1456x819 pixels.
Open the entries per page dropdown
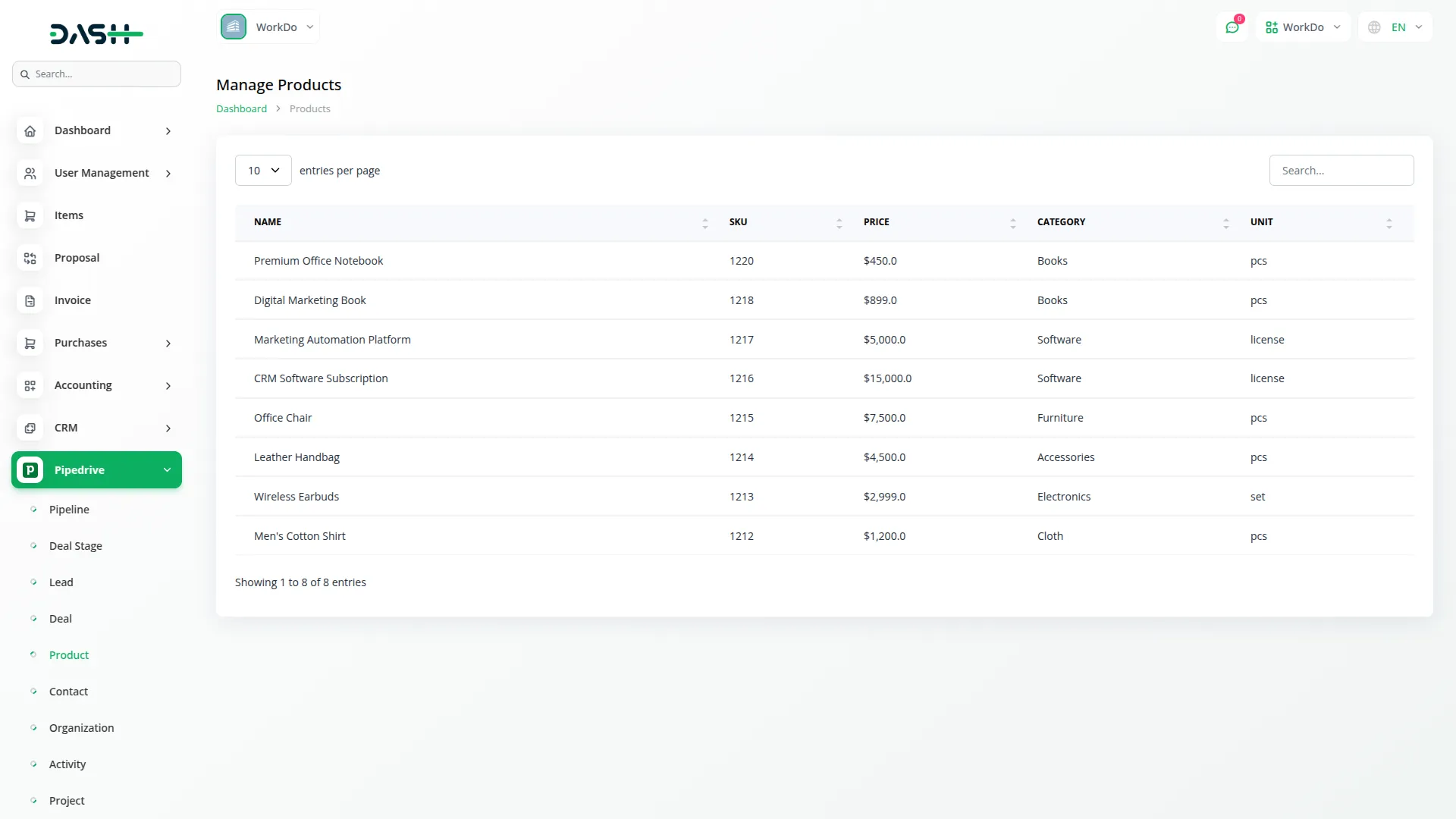262,170
